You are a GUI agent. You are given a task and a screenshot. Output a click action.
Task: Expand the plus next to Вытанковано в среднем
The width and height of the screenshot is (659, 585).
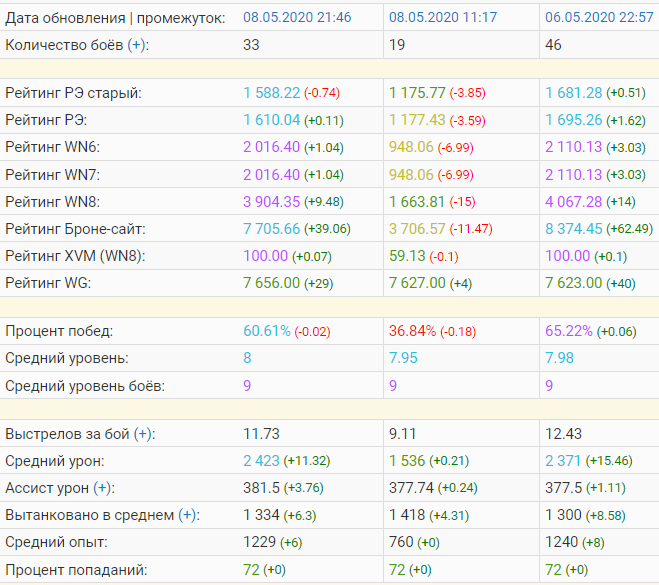[188, 515]
